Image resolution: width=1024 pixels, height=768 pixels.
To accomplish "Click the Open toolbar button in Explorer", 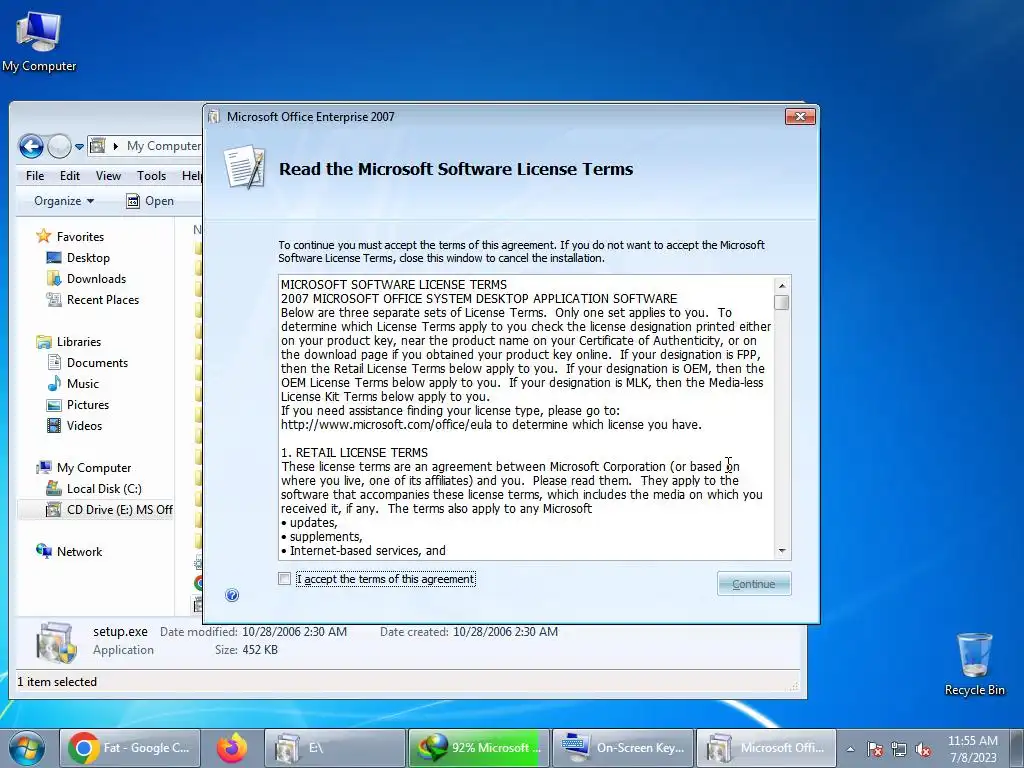I will point(150,201).
